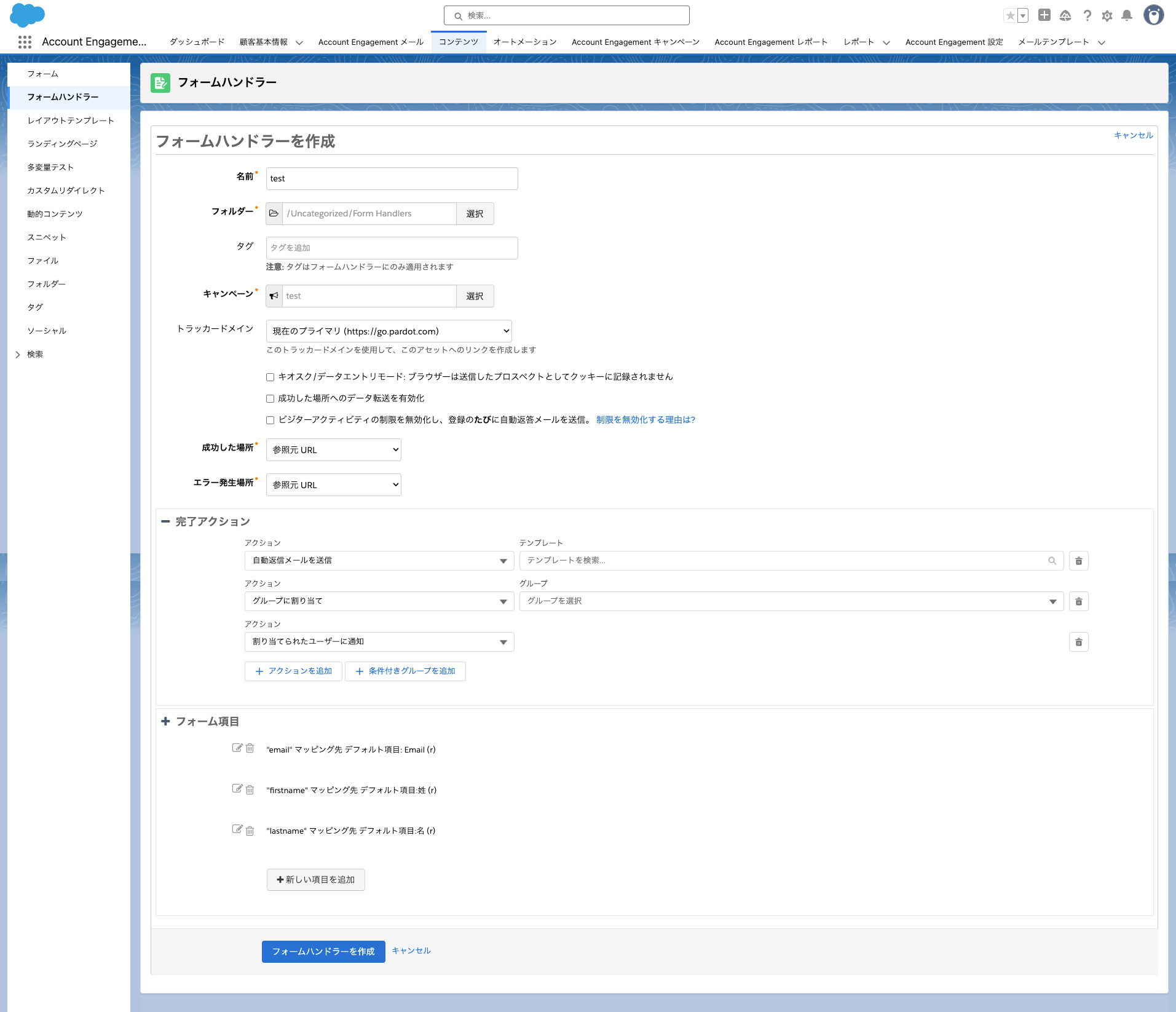1176x1012 pixels.
Task: Click the folder icon beside the folder path
Action: pos(274,213)
